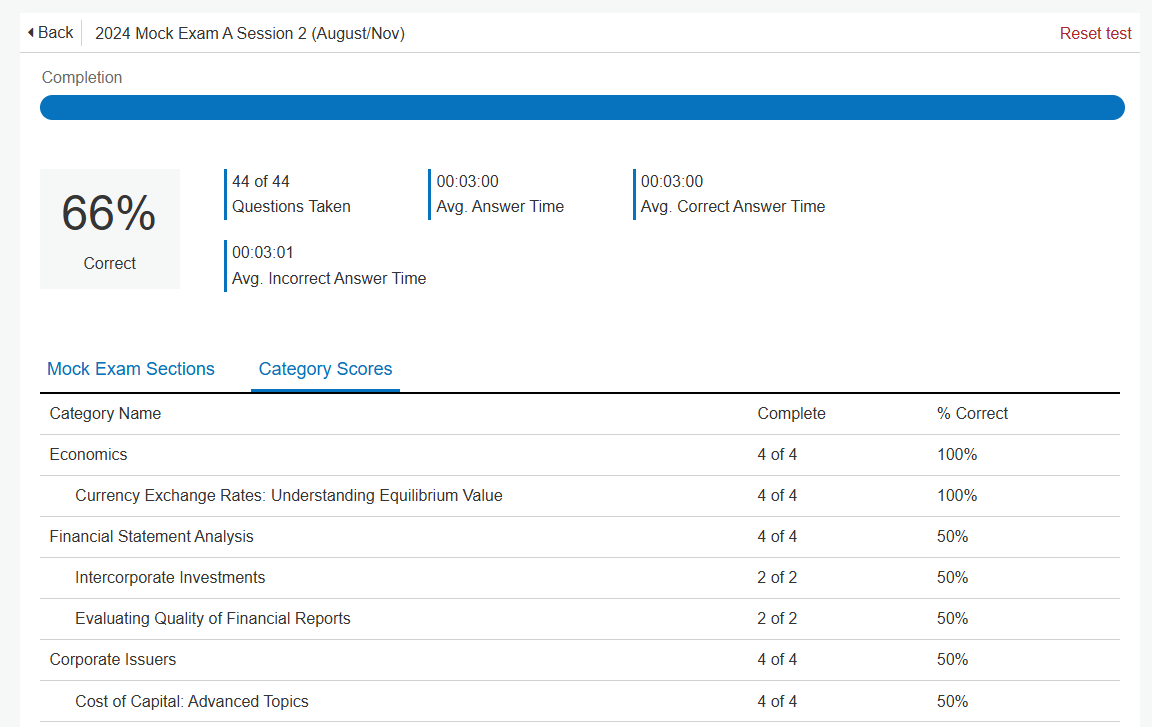Click the 66% Correct score box

[x=109, y=229]
